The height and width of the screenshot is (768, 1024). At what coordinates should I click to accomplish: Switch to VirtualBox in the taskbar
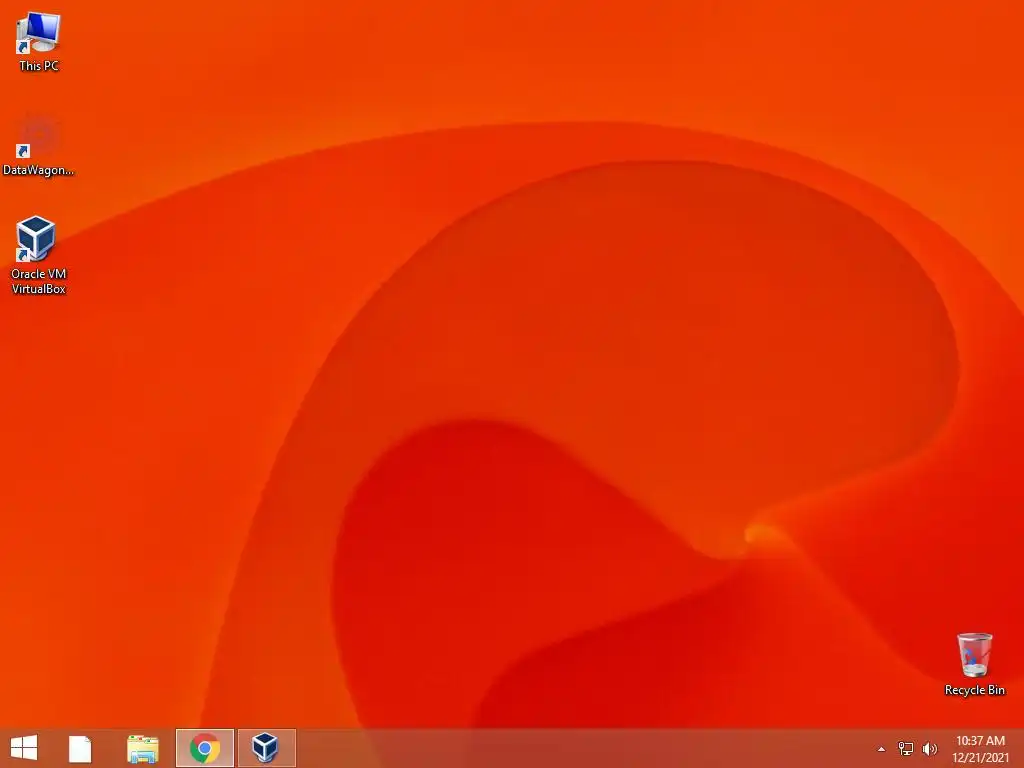point(267,748)
